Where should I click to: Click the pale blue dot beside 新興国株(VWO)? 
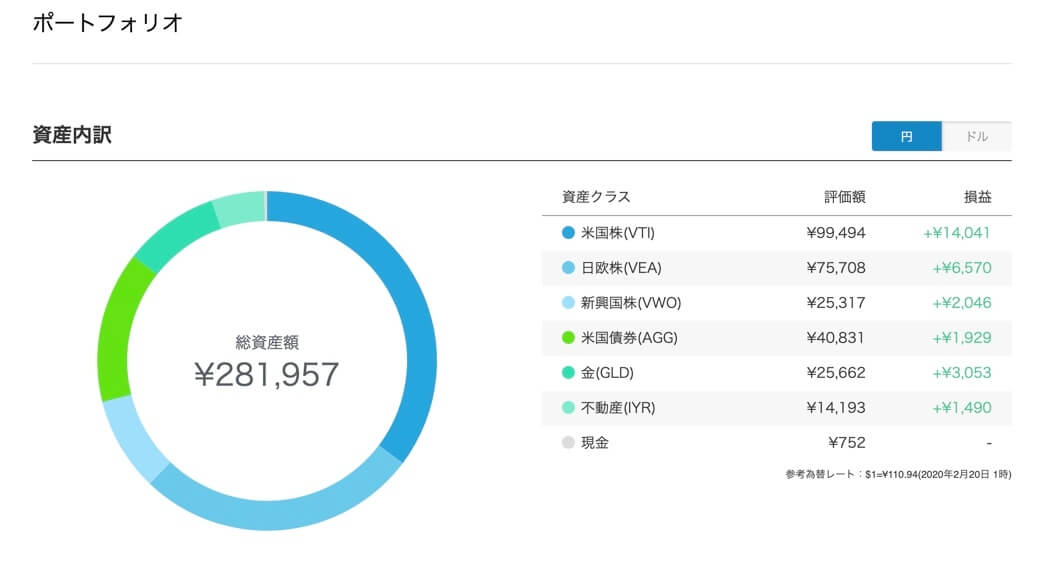point(568,303)
